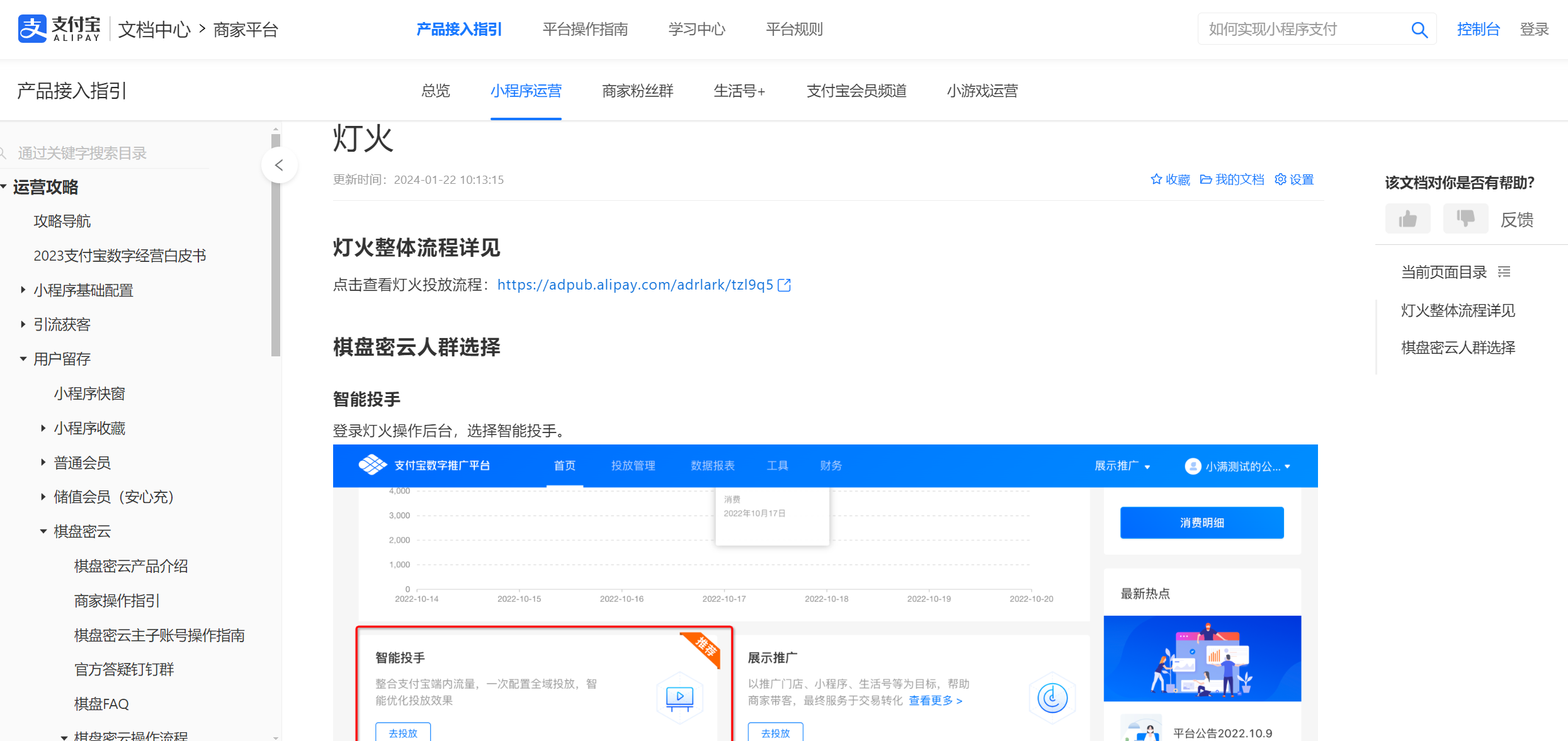Click the external link icon after URL
Image resolution: width=1568 pixels, height=741 pixels.
[784, 285]
